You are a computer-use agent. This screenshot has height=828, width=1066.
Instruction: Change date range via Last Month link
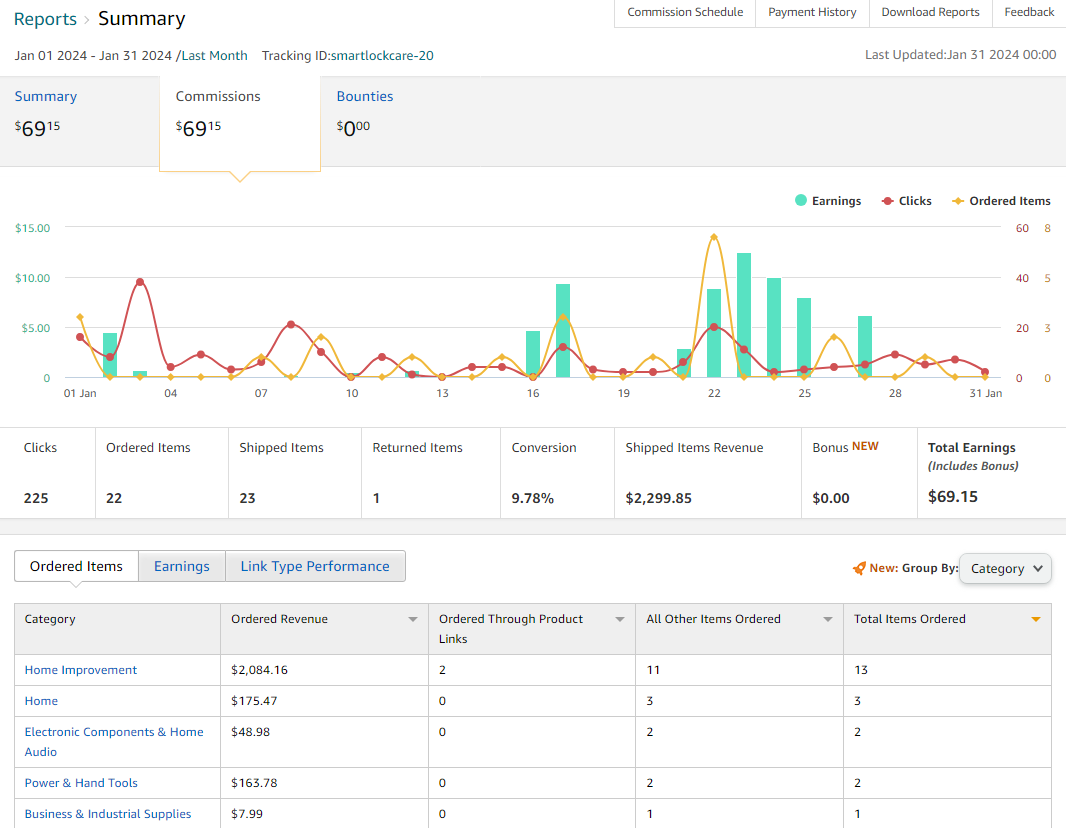(x=214, y=56)
